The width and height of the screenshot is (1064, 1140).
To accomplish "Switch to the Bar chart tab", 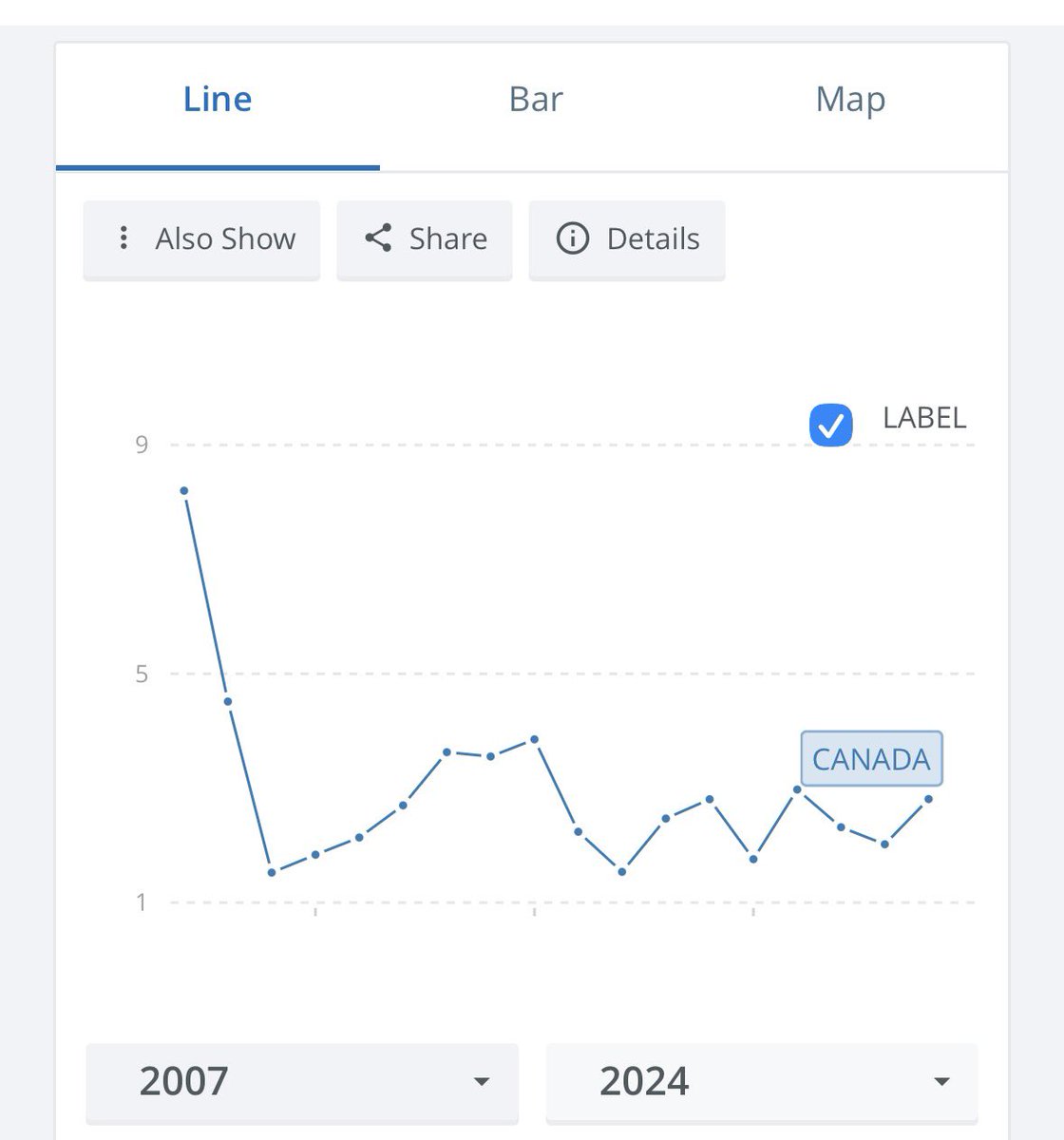I will (536, 101).
